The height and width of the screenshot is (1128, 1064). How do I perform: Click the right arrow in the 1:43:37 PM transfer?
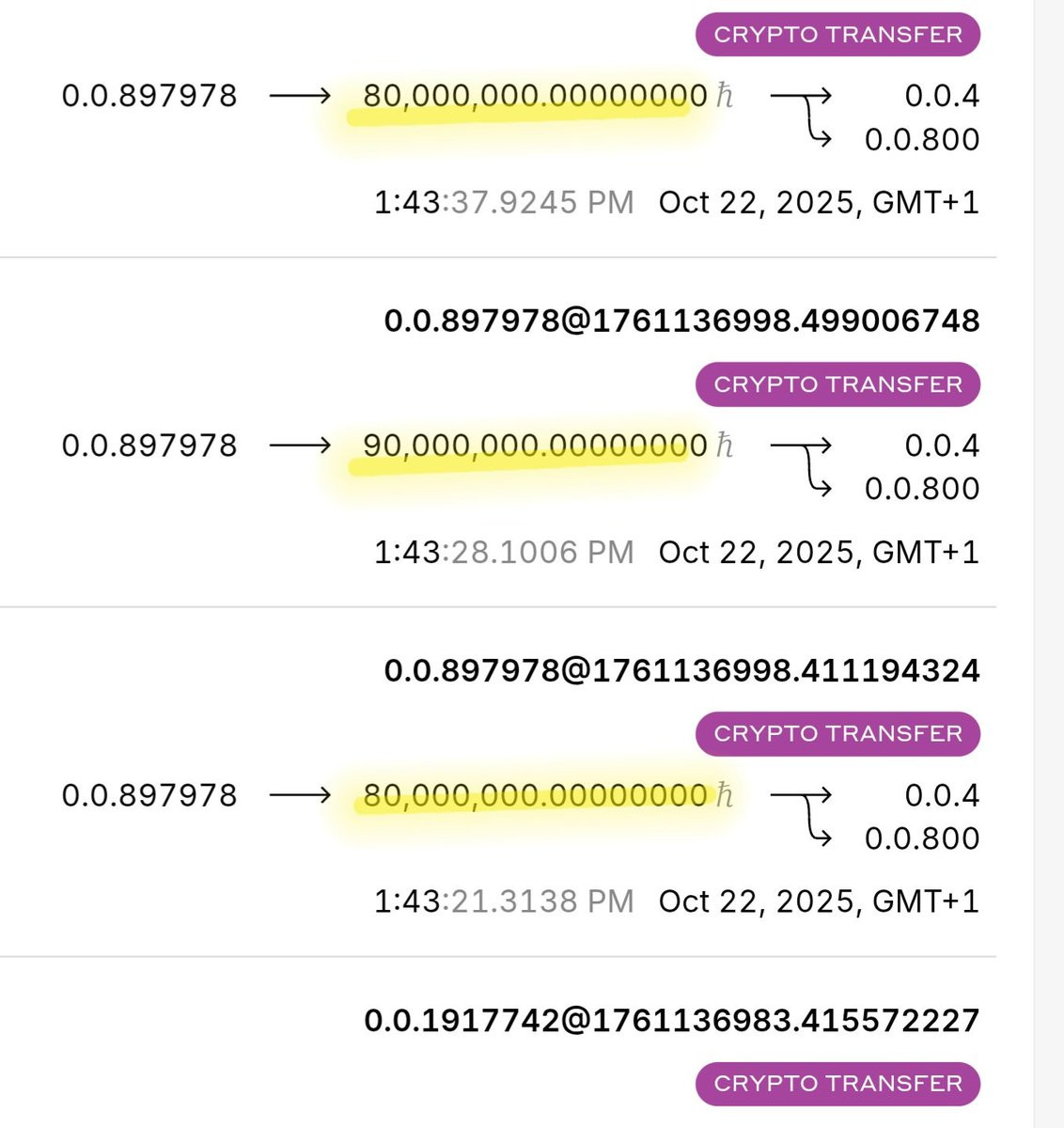pyautogui.click(x=300, y=96)
